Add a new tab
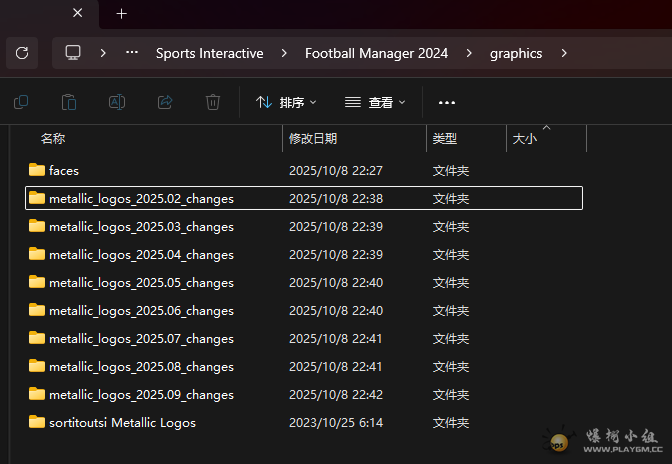The width and height of the screenshot is (672, 464). (122, 14)
